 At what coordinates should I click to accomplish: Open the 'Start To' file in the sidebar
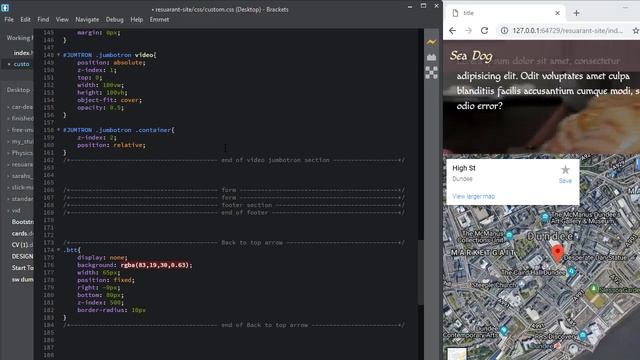point(22,268)
